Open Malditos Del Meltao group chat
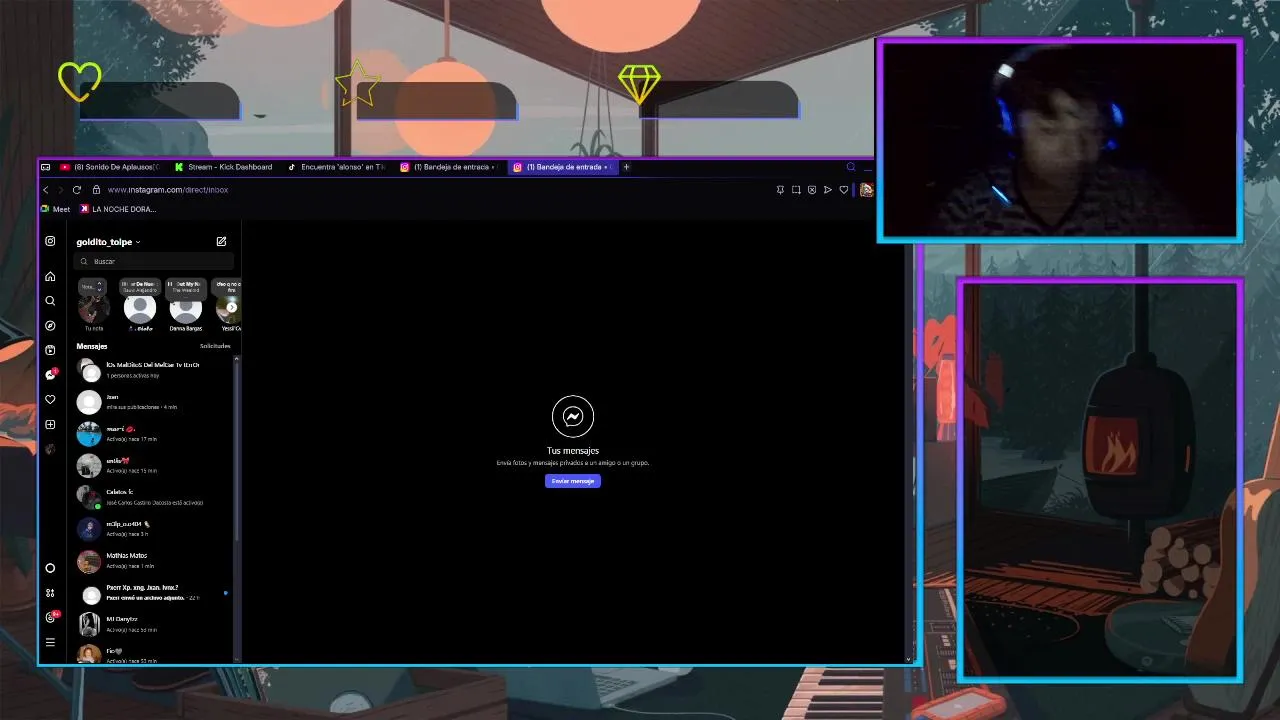1280x720 pixels. 153,371
